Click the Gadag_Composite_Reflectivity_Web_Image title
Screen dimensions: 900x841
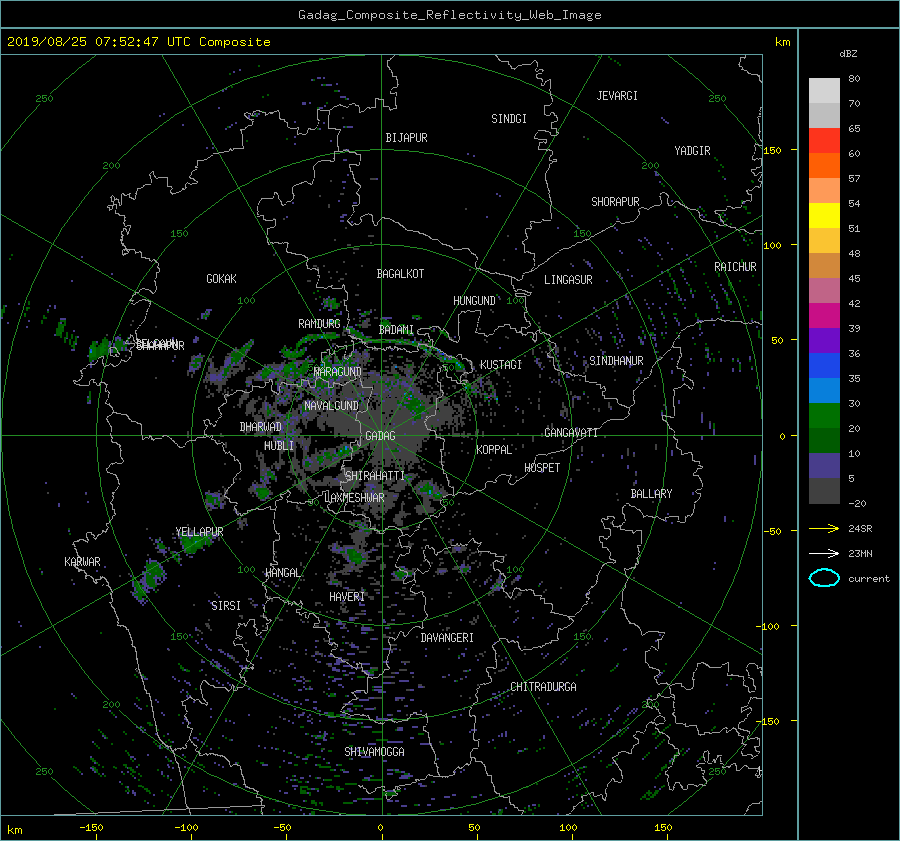click(x=449, y=15)
